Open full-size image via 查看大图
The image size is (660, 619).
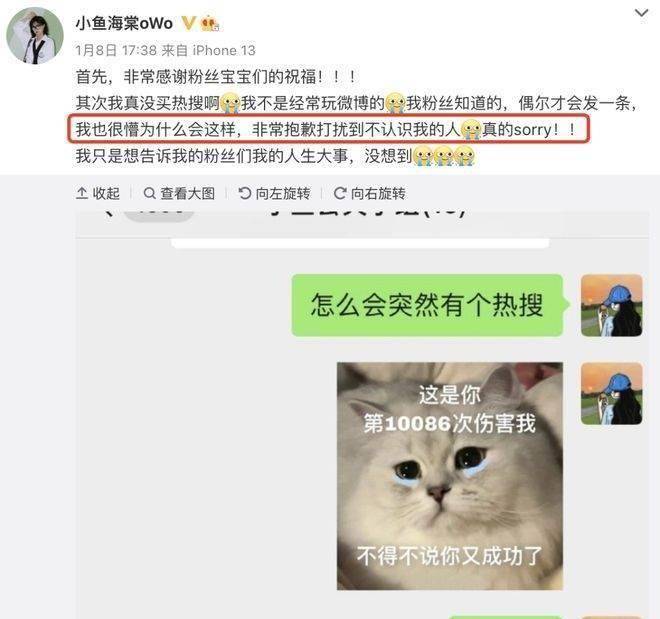tap(179, 194)
